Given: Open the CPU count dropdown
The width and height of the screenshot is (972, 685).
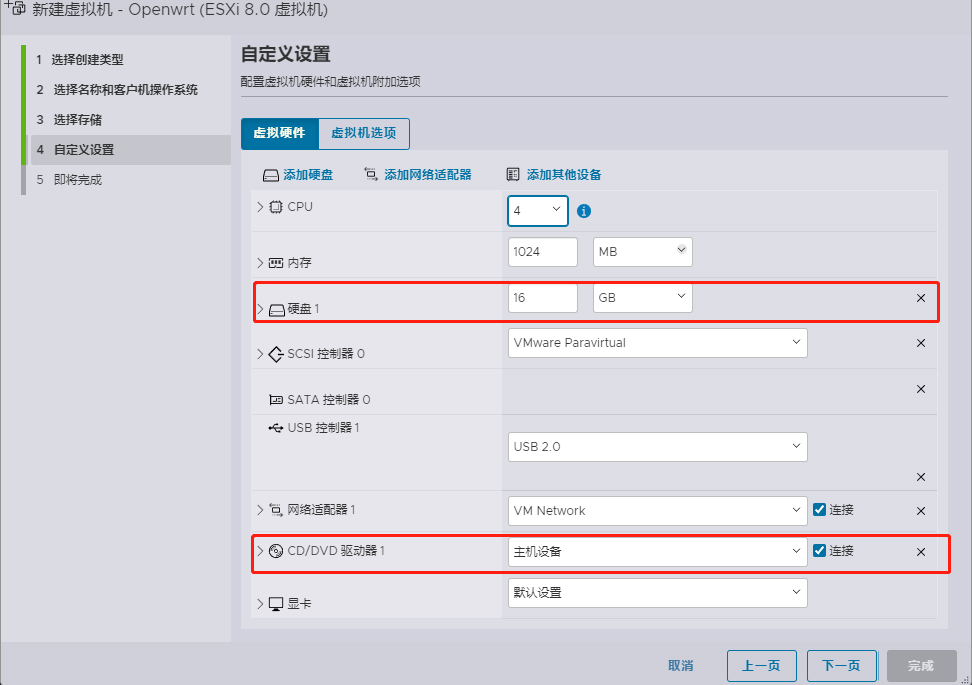Looking at the screenshot, I should 538,211.
